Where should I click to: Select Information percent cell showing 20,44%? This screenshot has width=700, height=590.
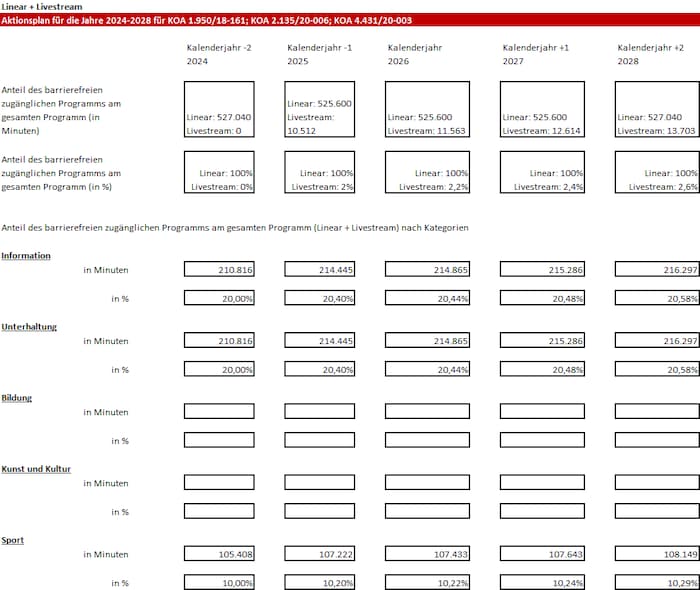click(x=427, y=298)
